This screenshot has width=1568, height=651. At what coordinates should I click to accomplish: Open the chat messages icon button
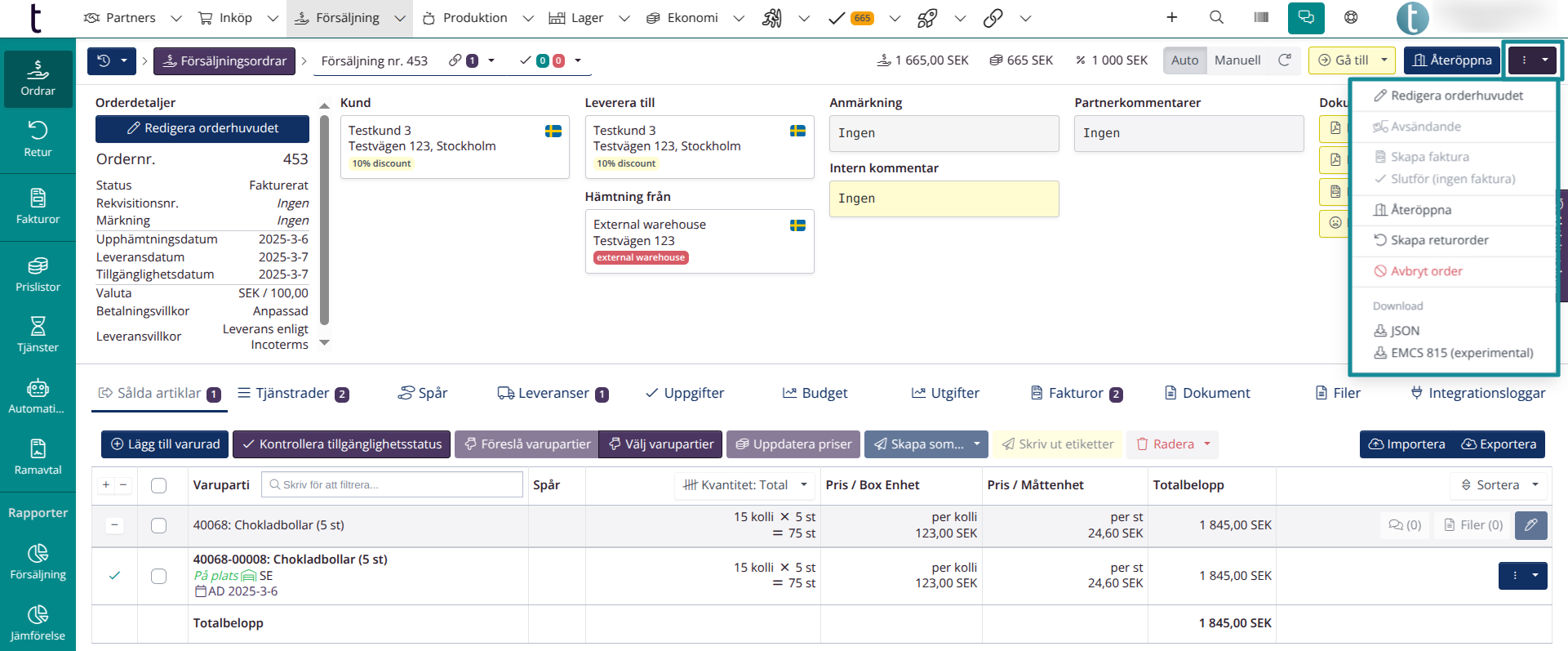1306,17
